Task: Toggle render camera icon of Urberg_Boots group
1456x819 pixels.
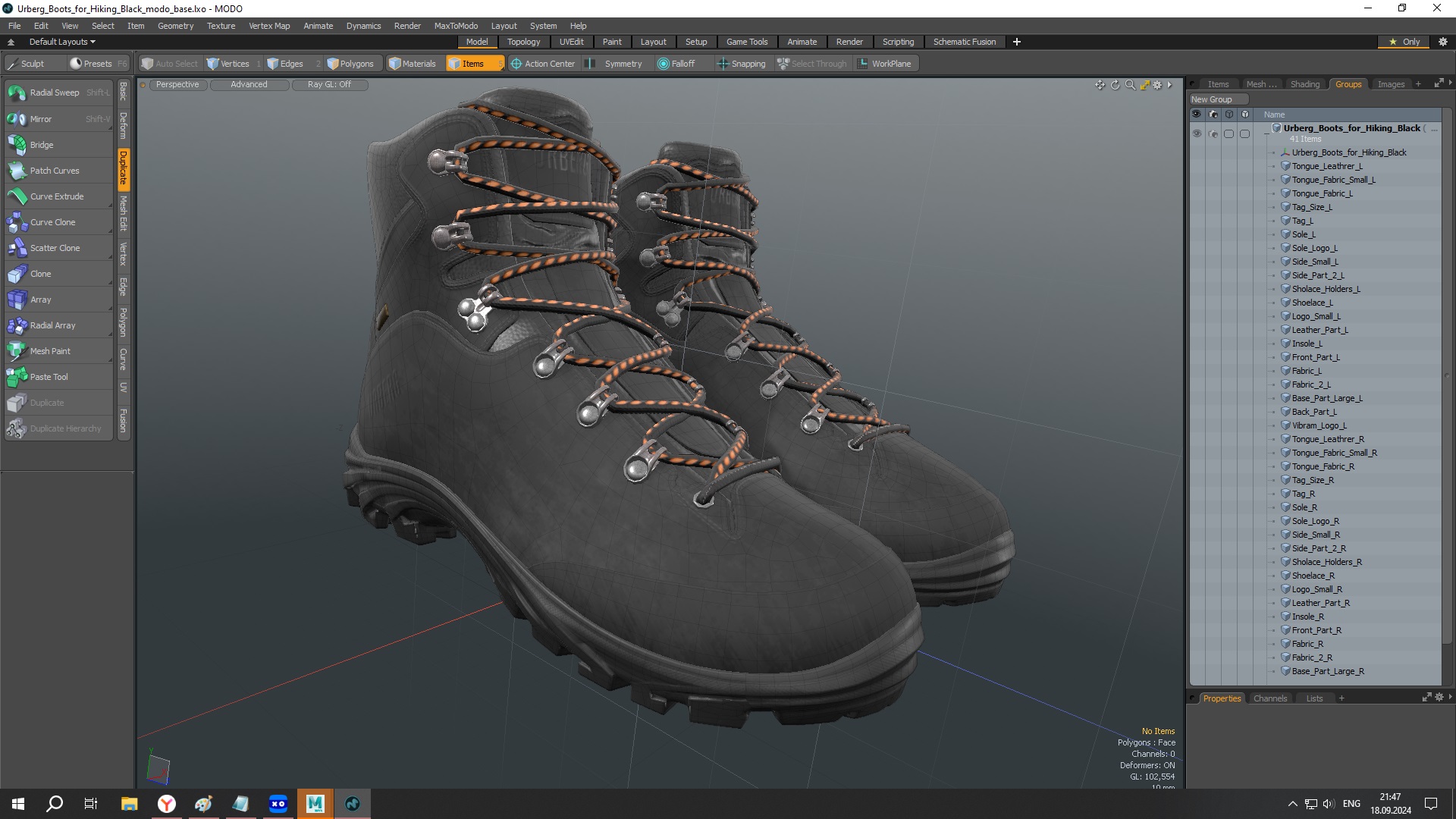Action: pos(1213,134)
